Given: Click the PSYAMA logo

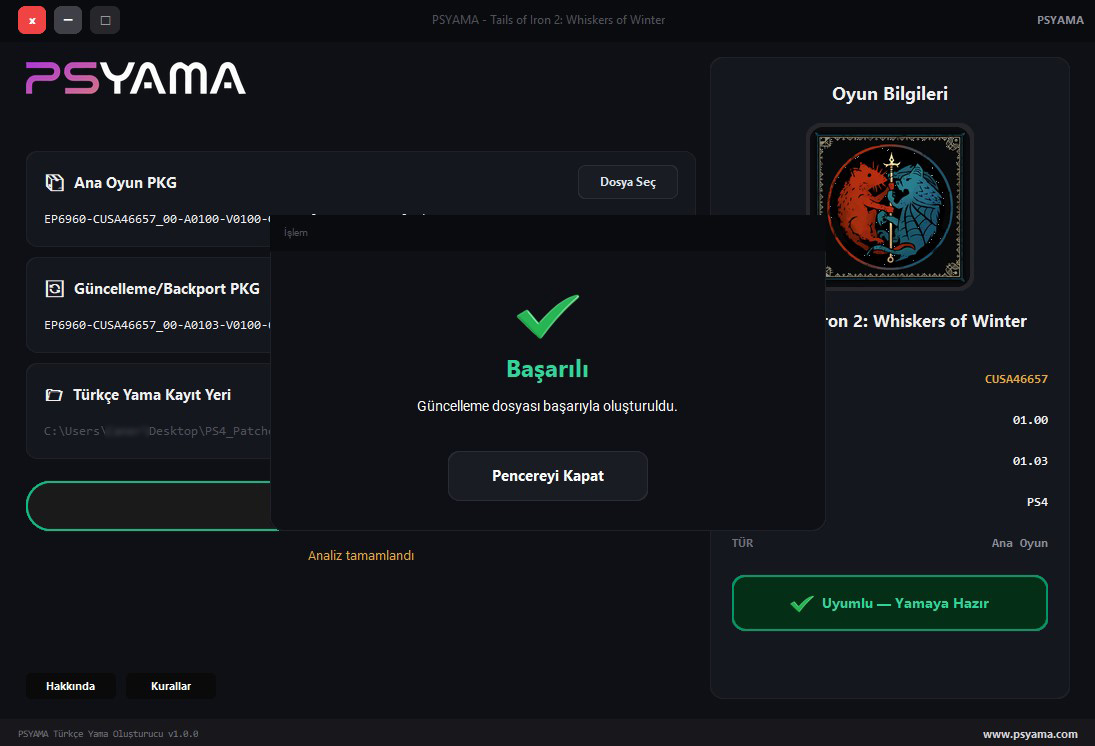Looking at the screenshot, I should [135, 78].
